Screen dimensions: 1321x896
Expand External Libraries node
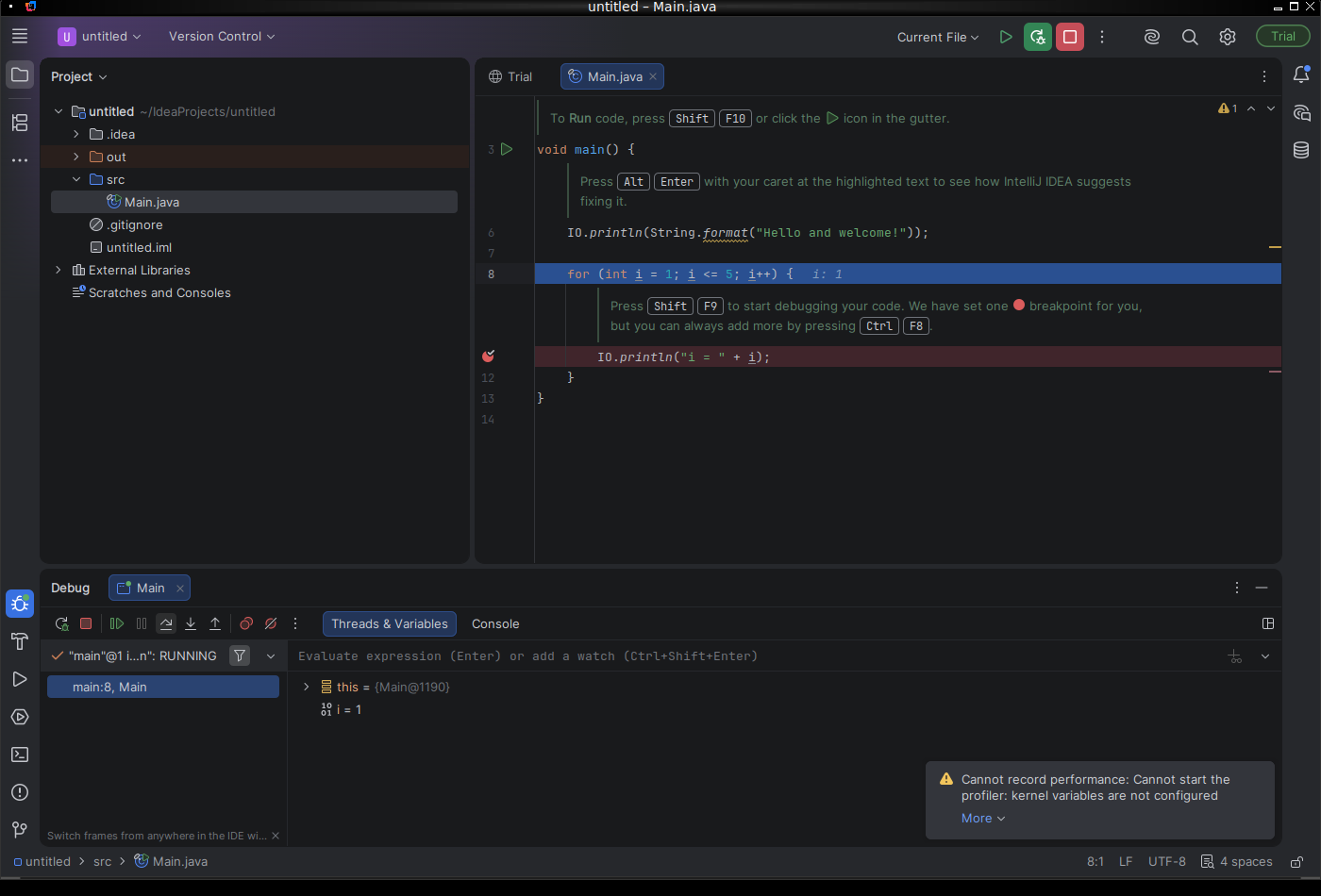[59, 270]
